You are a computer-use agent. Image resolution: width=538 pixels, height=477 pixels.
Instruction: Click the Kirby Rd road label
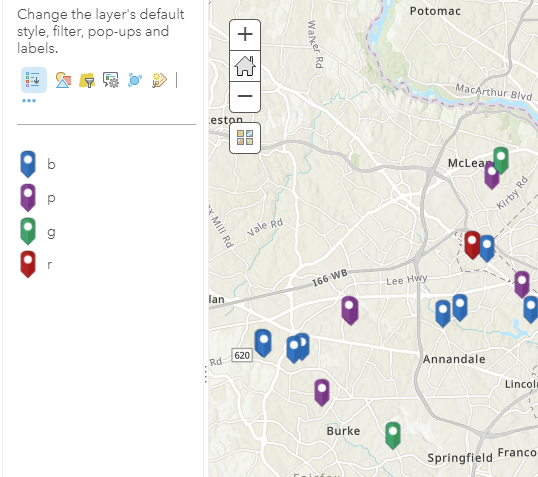point(512,193)
